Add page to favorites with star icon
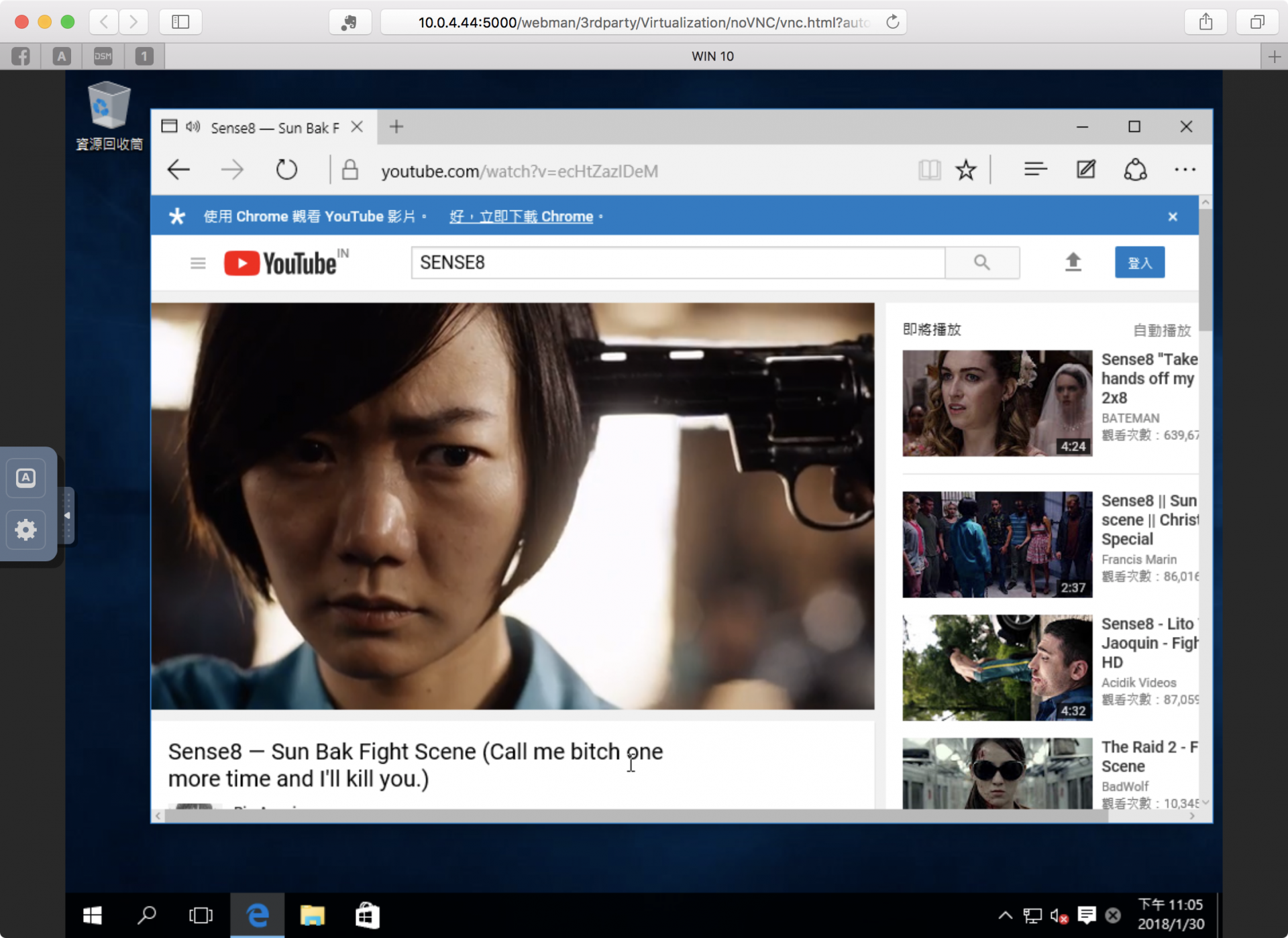The width and height of the screenshot is (1288, 938). click(x=965, y=170)
